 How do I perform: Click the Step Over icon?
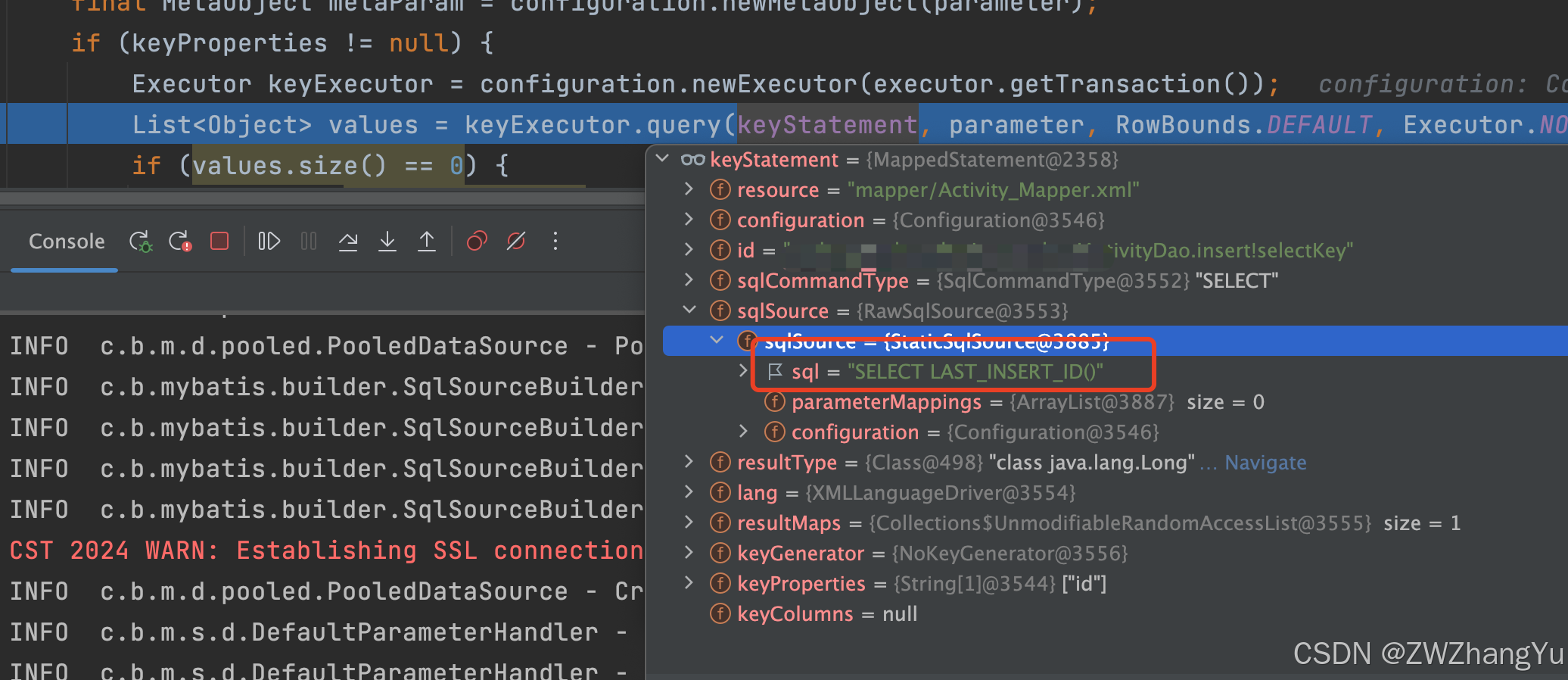(x=348, y=242)
